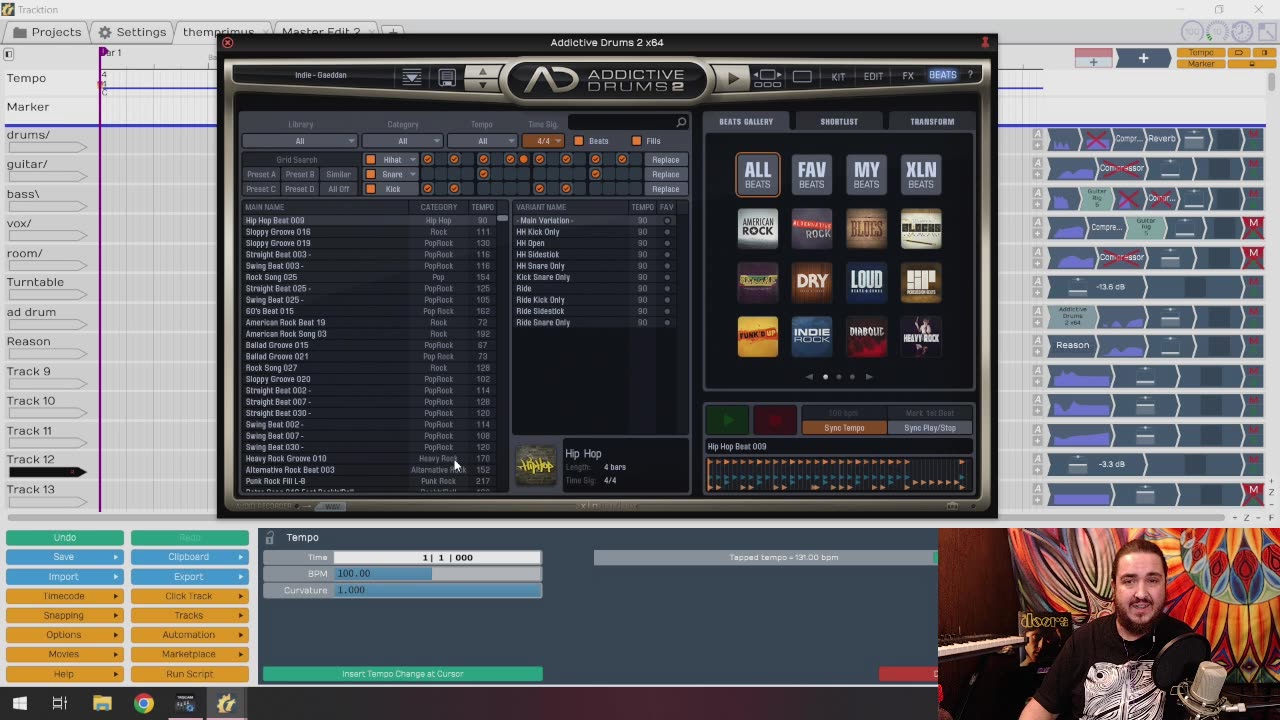This screenshot has height=720, width=1280.
Task: Switch to the Shortlist tab
Action: pyautogui.click(x=839, y=122)
